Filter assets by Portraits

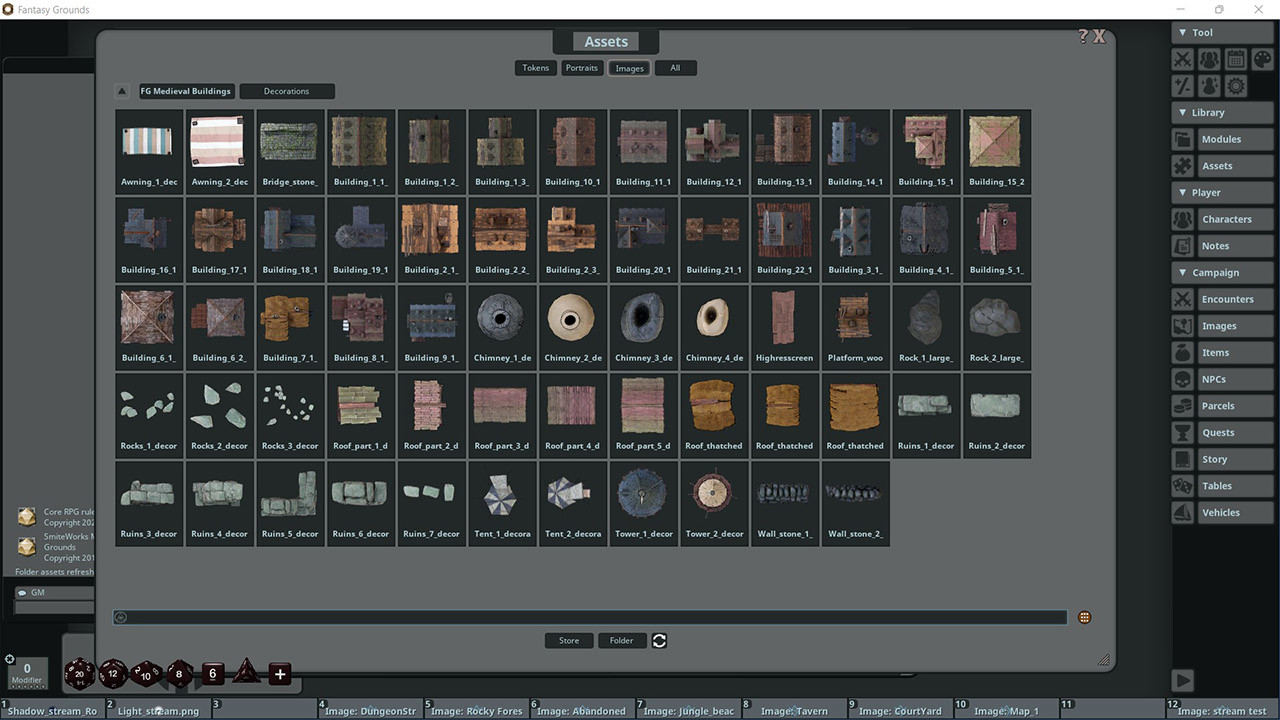[583, 67]
